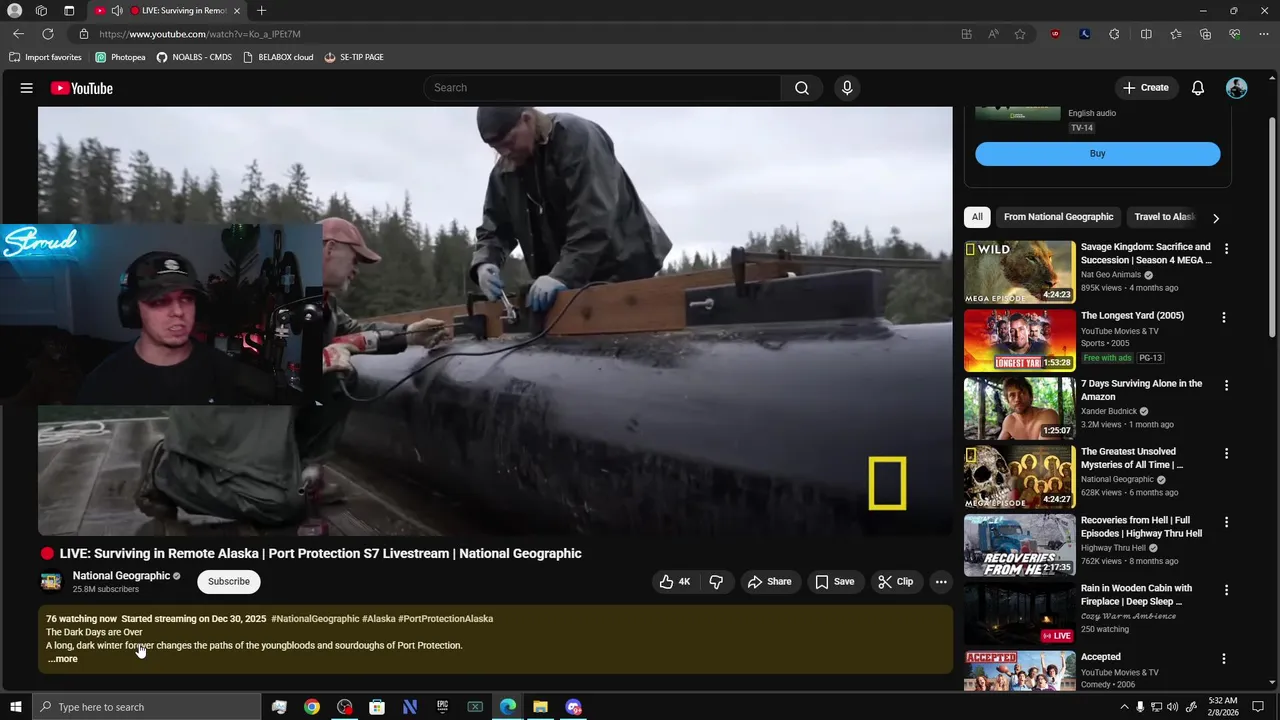Start voice search with microphone icon
Screen dimensions: 1280x720
[x=847, y=88]
